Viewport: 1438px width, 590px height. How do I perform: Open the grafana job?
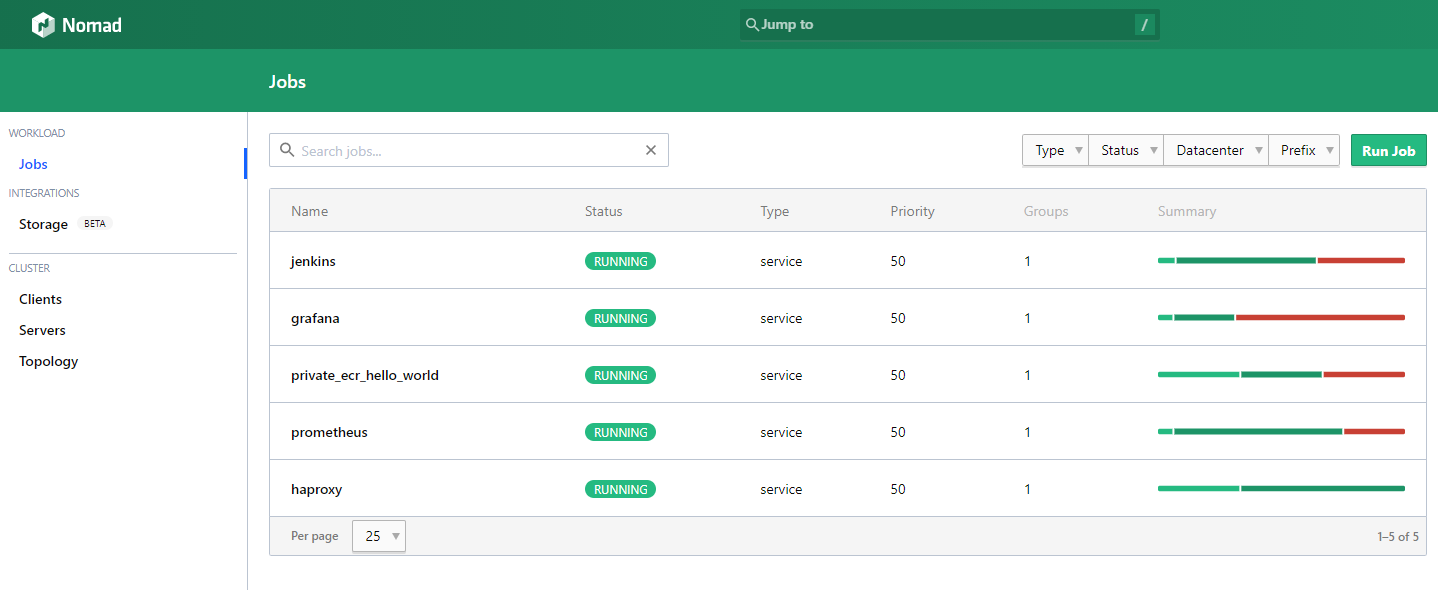pyautogui.click(x=315, y=318)
